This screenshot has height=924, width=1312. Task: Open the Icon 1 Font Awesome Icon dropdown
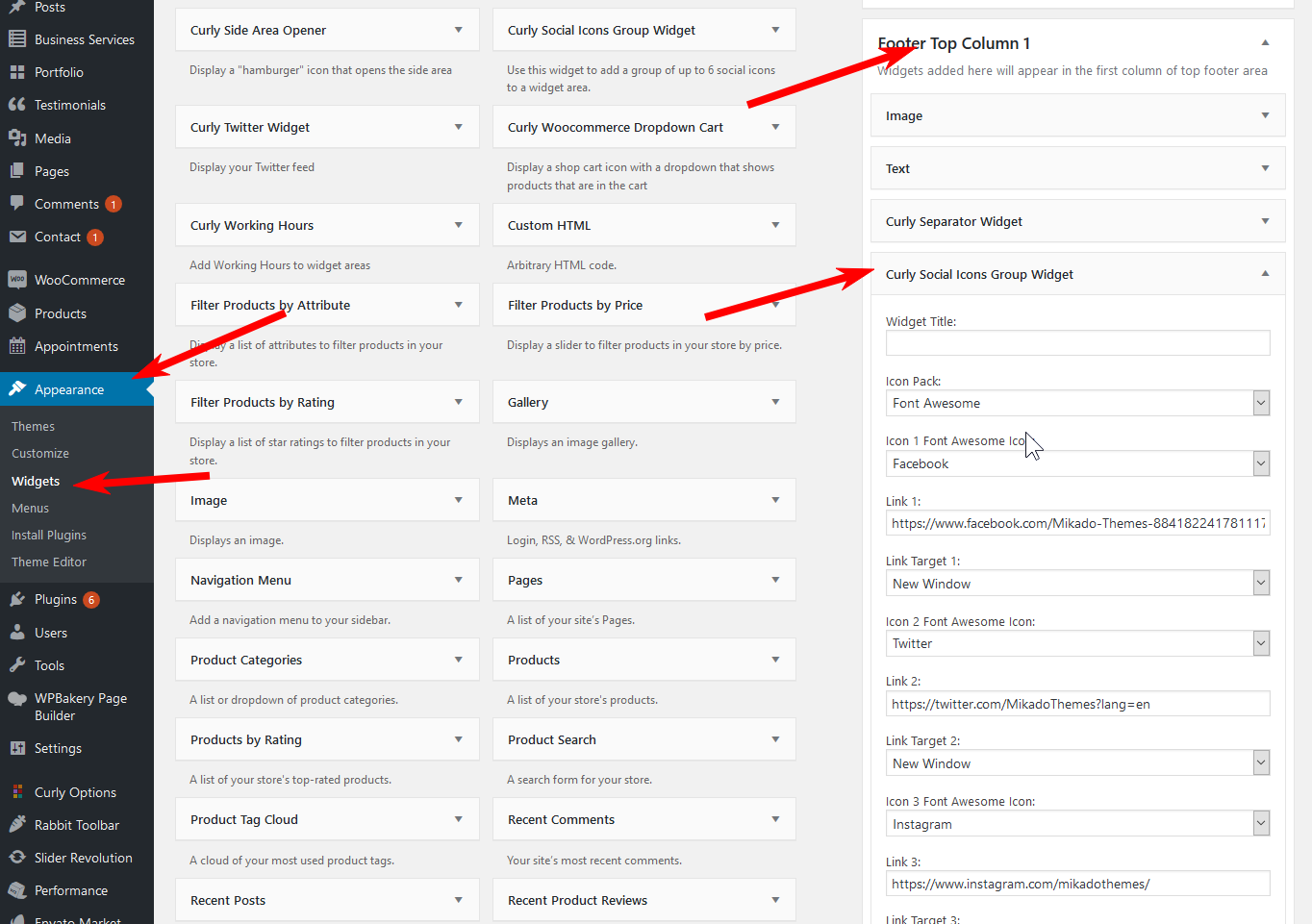pyautogui.click(x=1077, y=463)
